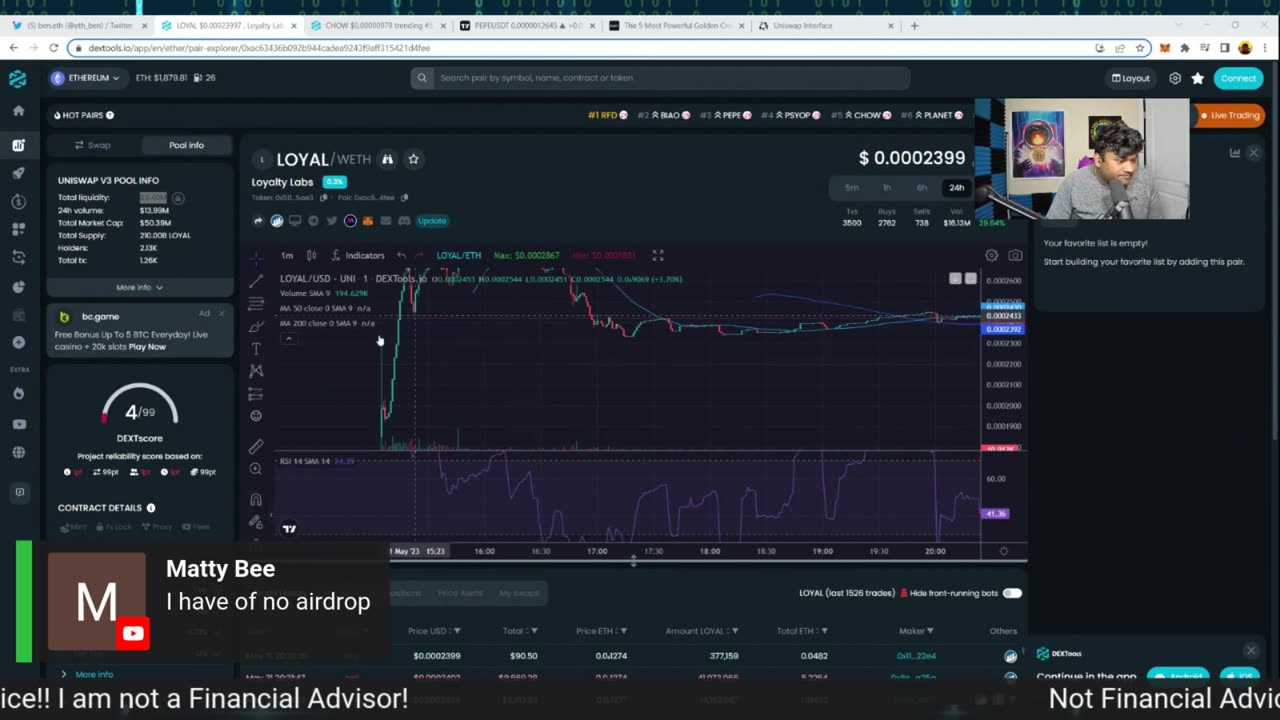Select the 5m stats interval

tap(852, 188)
